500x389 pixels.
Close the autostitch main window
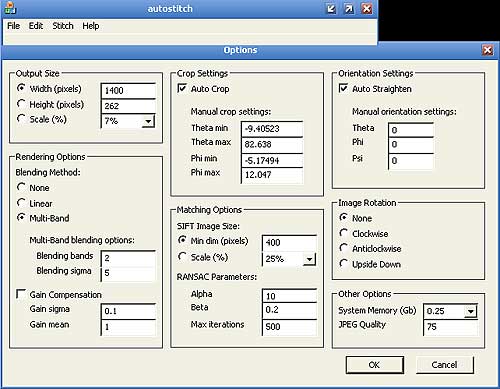tap(367, 9)
